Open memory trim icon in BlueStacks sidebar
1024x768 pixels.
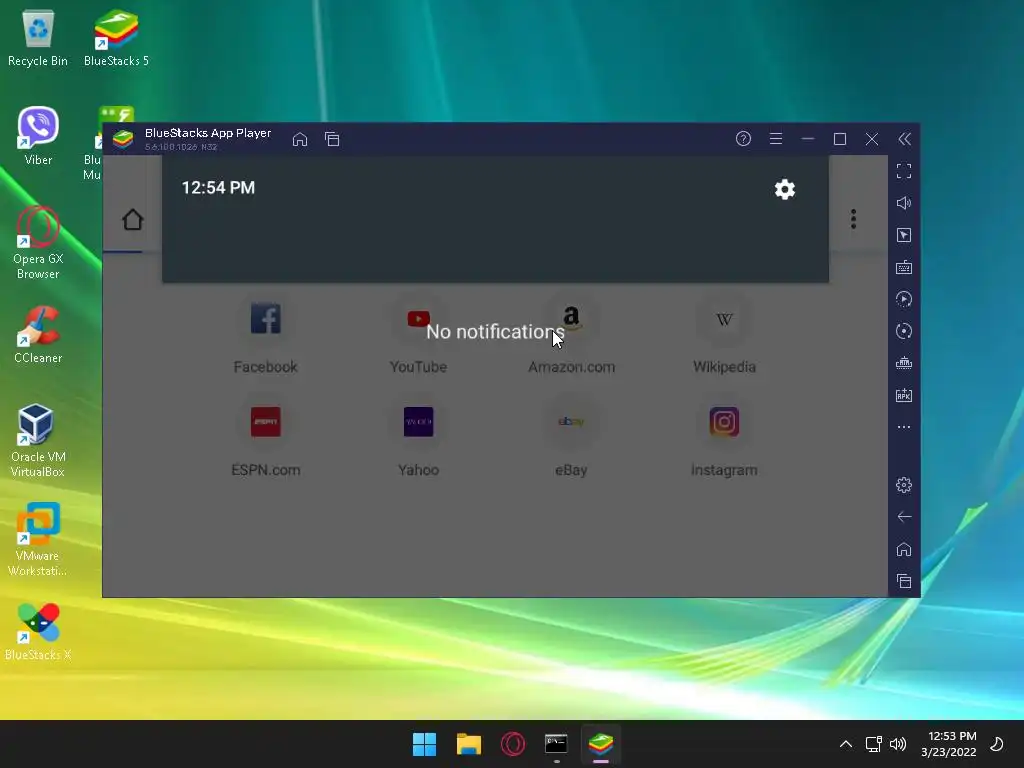[x=904, y=363]
